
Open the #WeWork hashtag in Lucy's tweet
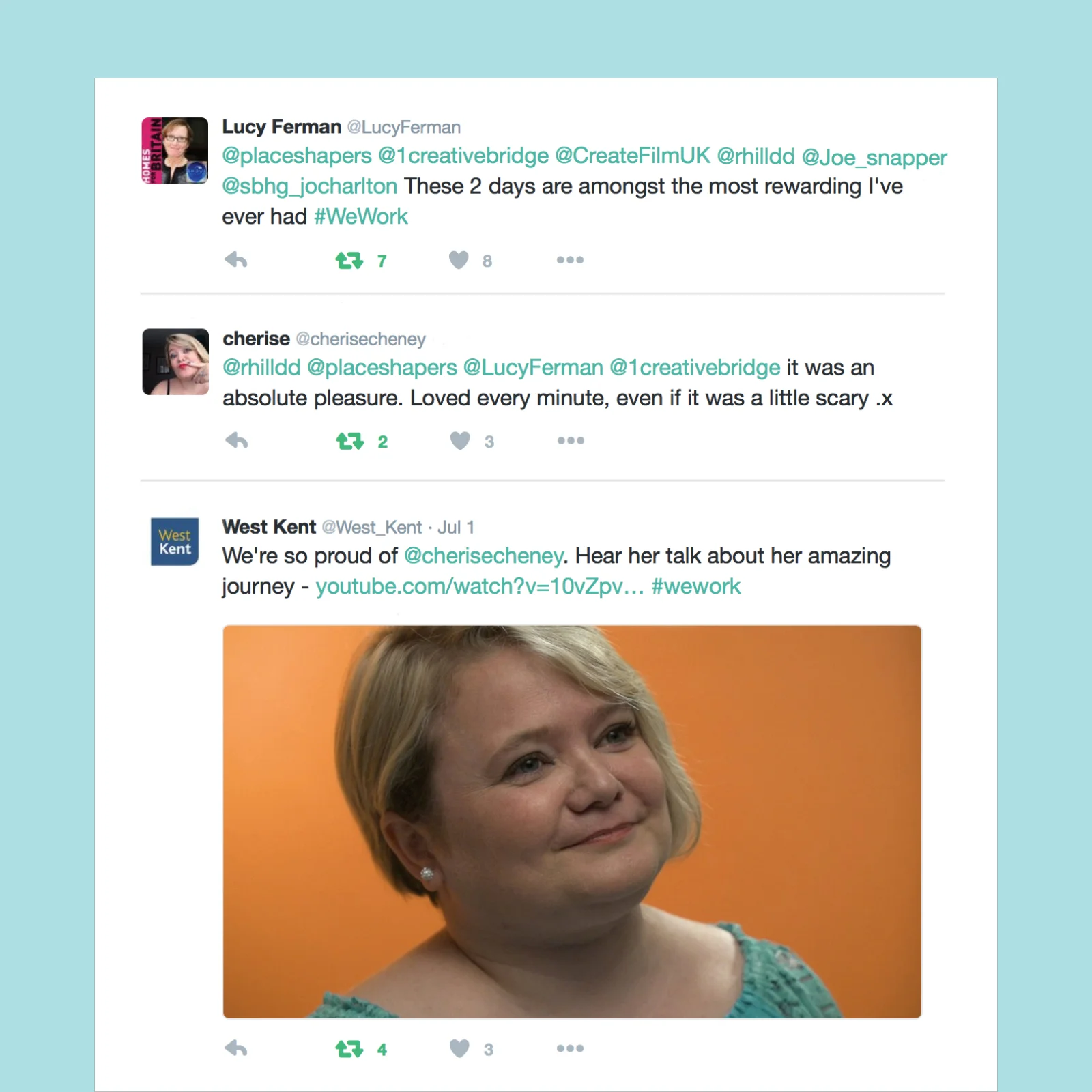pyautogui.click(x=360, y=217)
